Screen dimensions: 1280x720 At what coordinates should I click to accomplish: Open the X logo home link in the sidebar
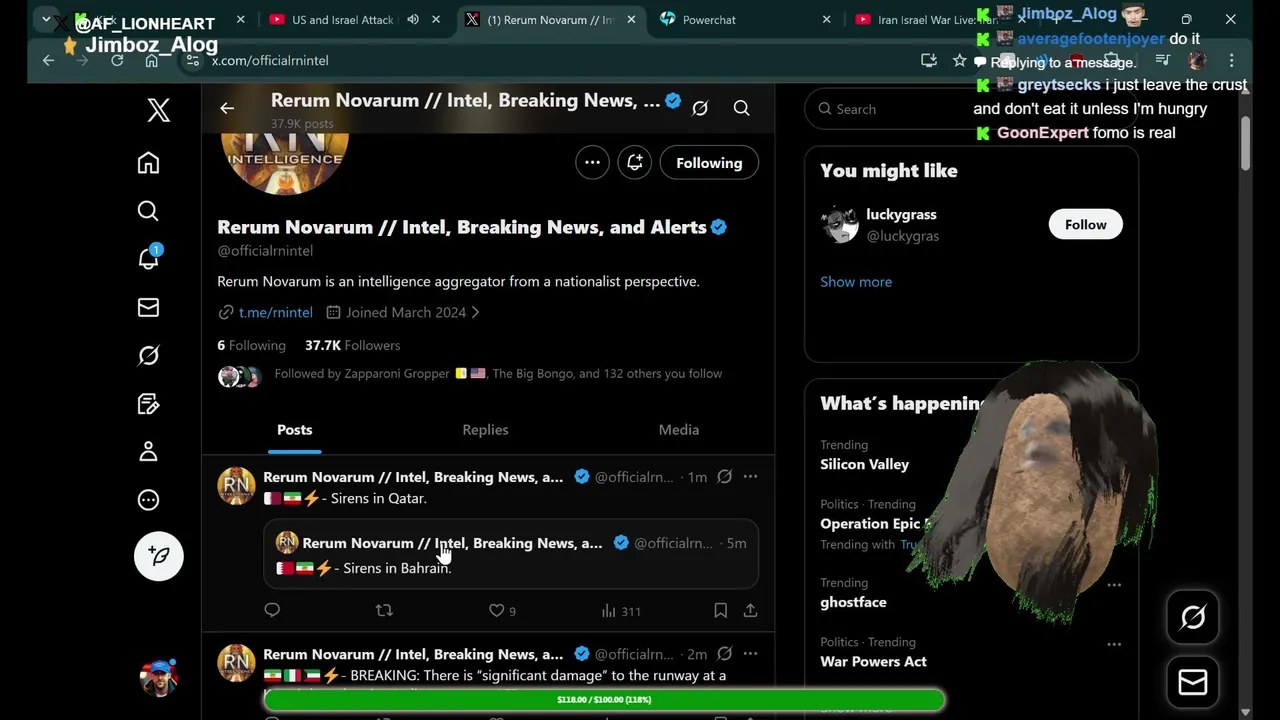click(158, 110)
